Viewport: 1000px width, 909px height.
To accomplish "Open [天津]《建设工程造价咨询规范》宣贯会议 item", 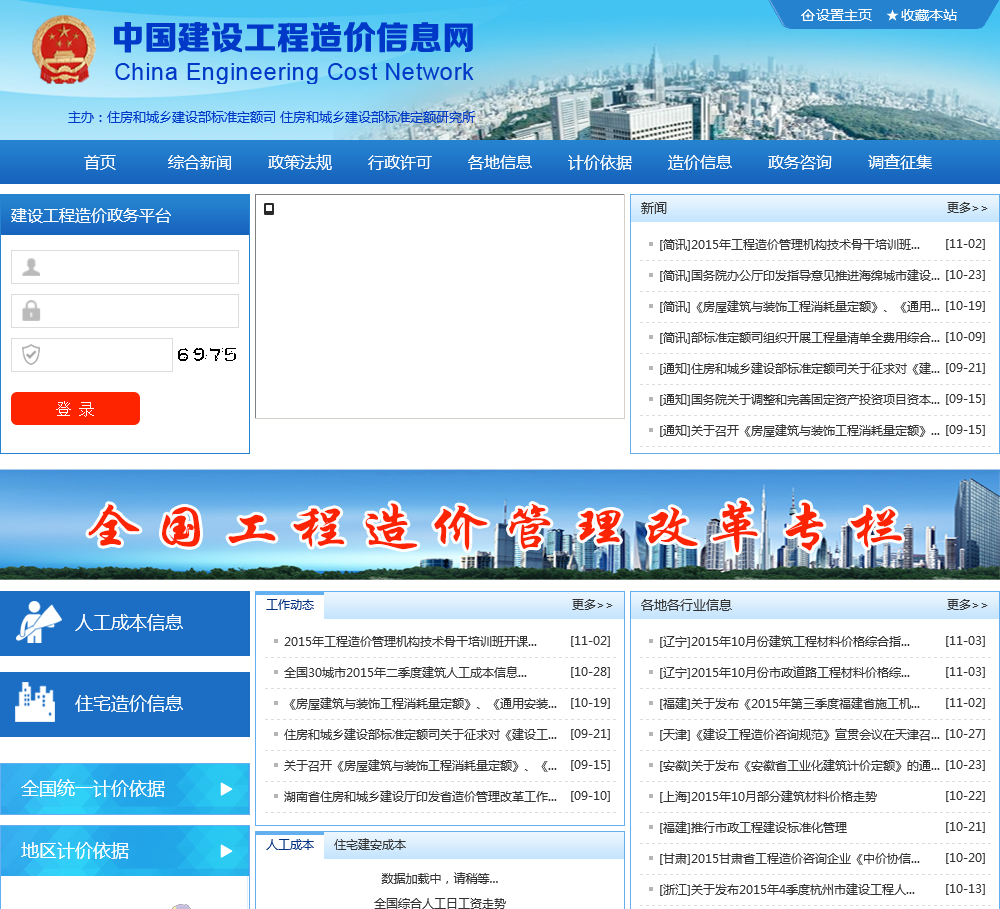I will click(x=799, y=735).
